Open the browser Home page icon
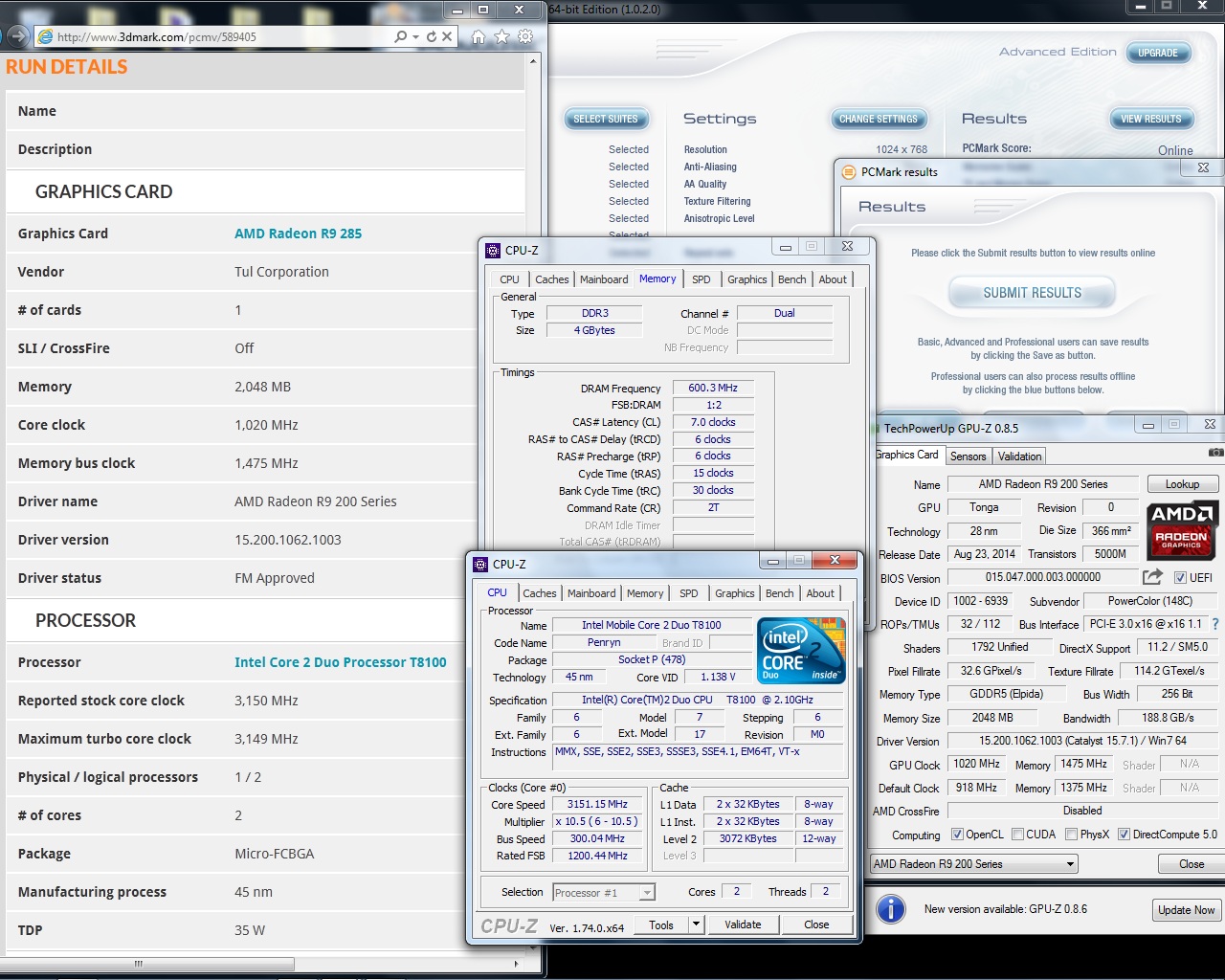 point(479,36)
